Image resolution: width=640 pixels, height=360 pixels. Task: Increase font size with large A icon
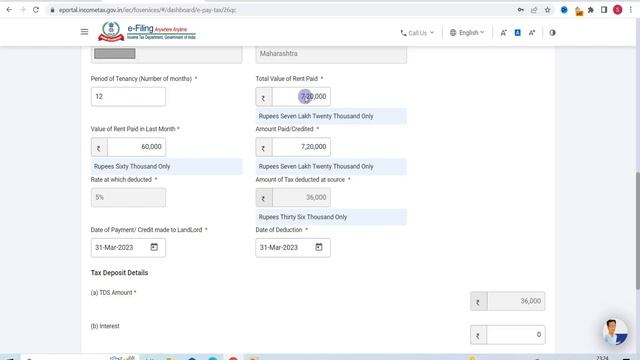(532, 33)
